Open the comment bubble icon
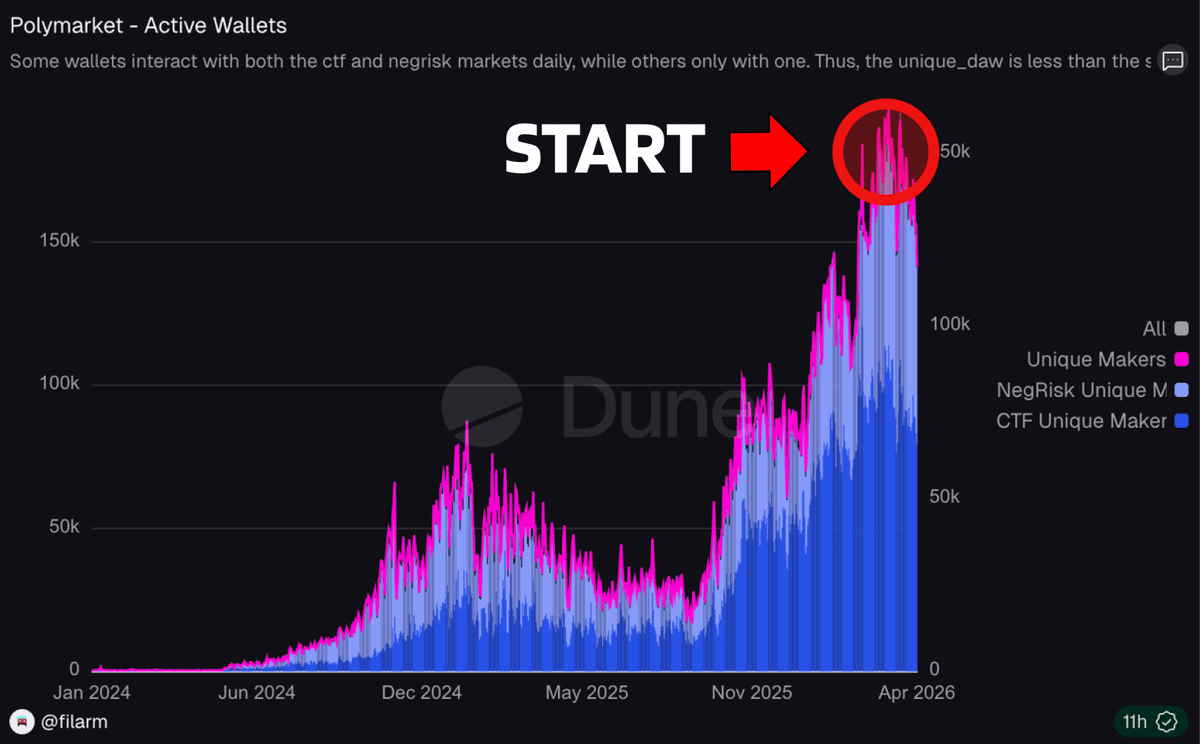Image resolution: width=1200 pixels, height=744 pixels. pyautogui.click(x=1172, y=60)
